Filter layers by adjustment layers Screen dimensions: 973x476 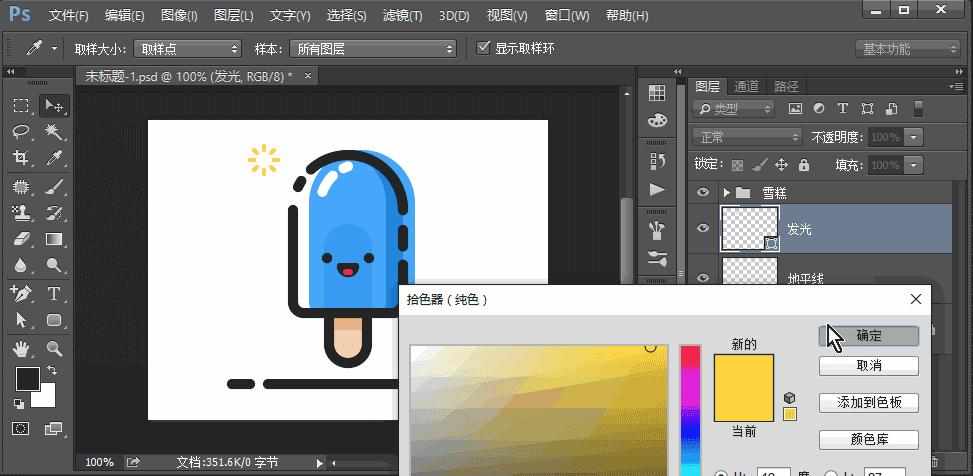coord(818,109)
